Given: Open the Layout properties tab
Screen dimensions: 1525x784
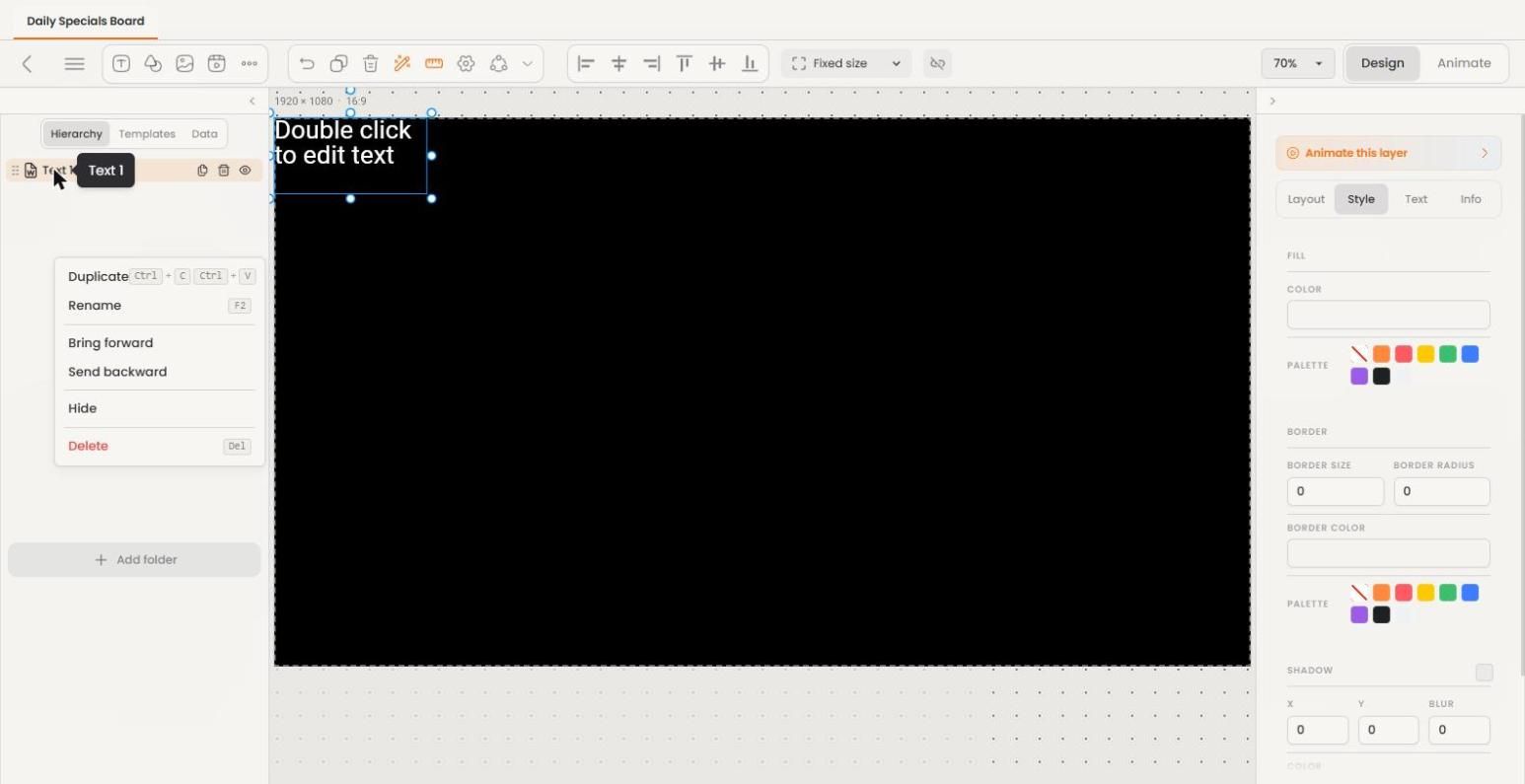Looking at the screenshot, I should click(1306, 199).
